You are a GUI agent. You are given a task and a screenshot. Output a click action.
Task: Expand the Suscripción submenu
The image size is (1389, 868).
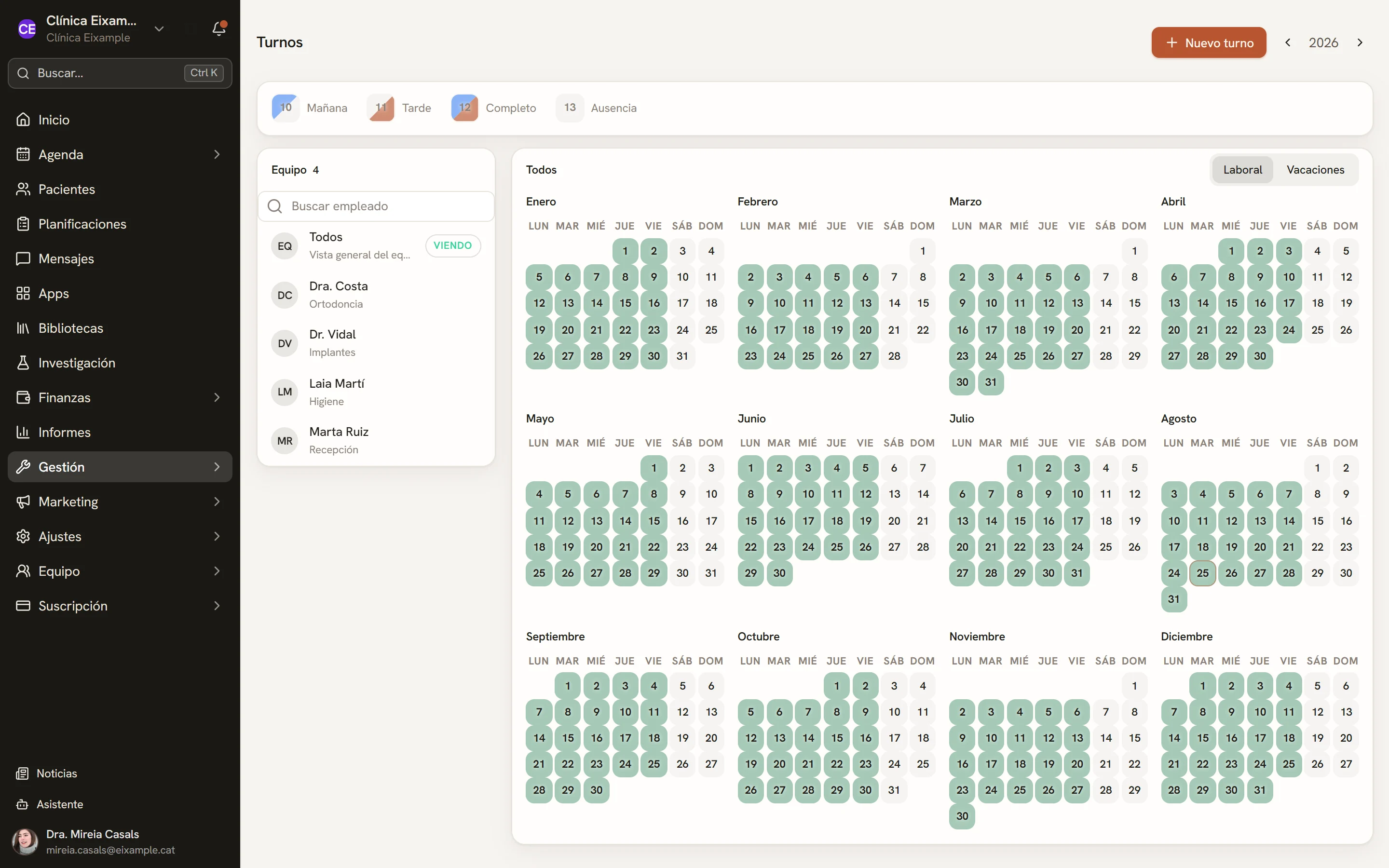(x=217, y=606)
